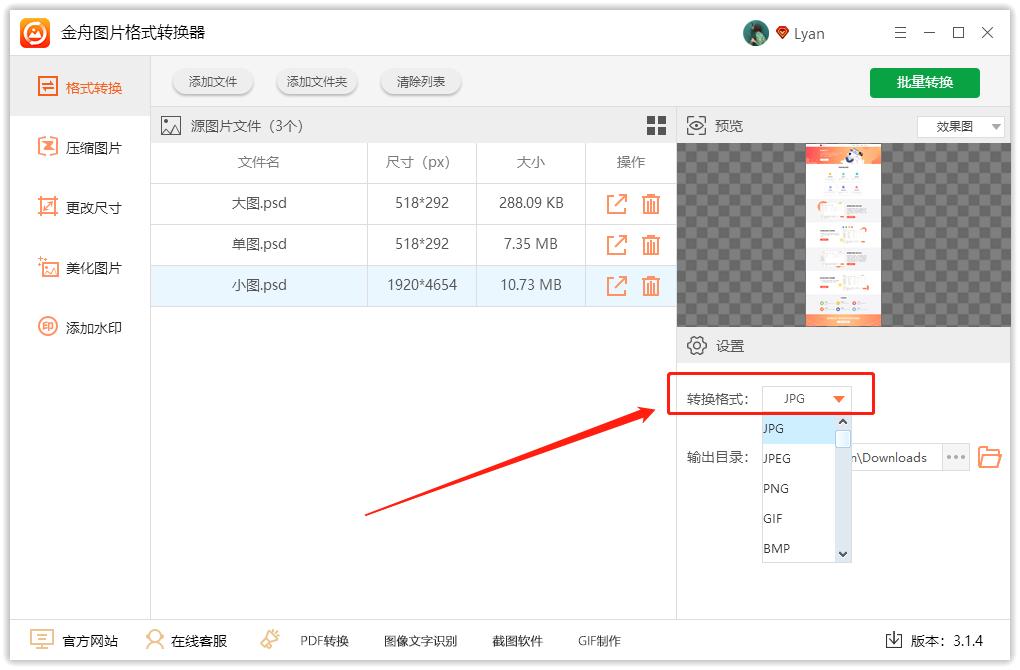The width and height of the screenshot is (1020, 670).
Task: Open the hamburger menu near the close button
Action: coord(899,32)
